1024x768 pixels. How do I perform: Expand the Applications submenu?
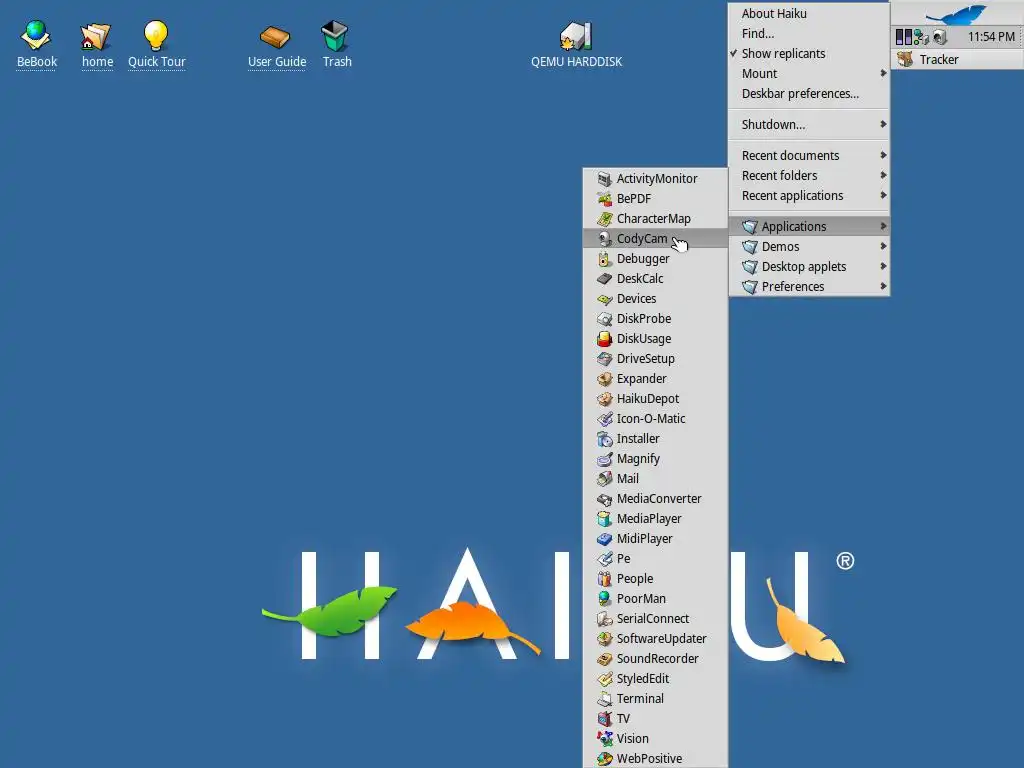[809, 226]
